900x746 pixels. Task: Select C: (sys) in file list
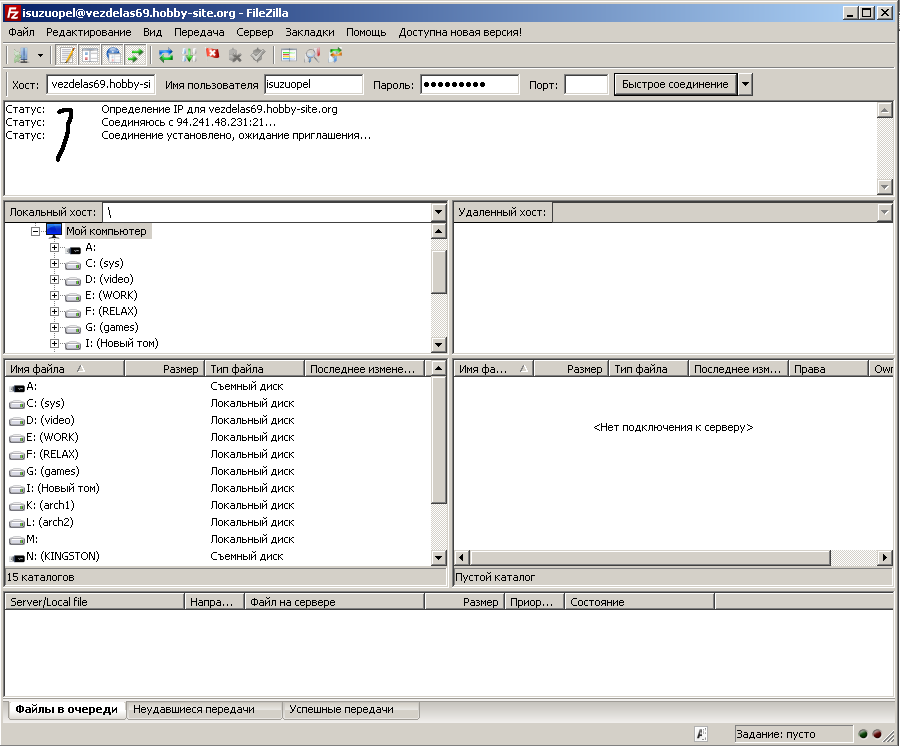(x=45, y=403)
